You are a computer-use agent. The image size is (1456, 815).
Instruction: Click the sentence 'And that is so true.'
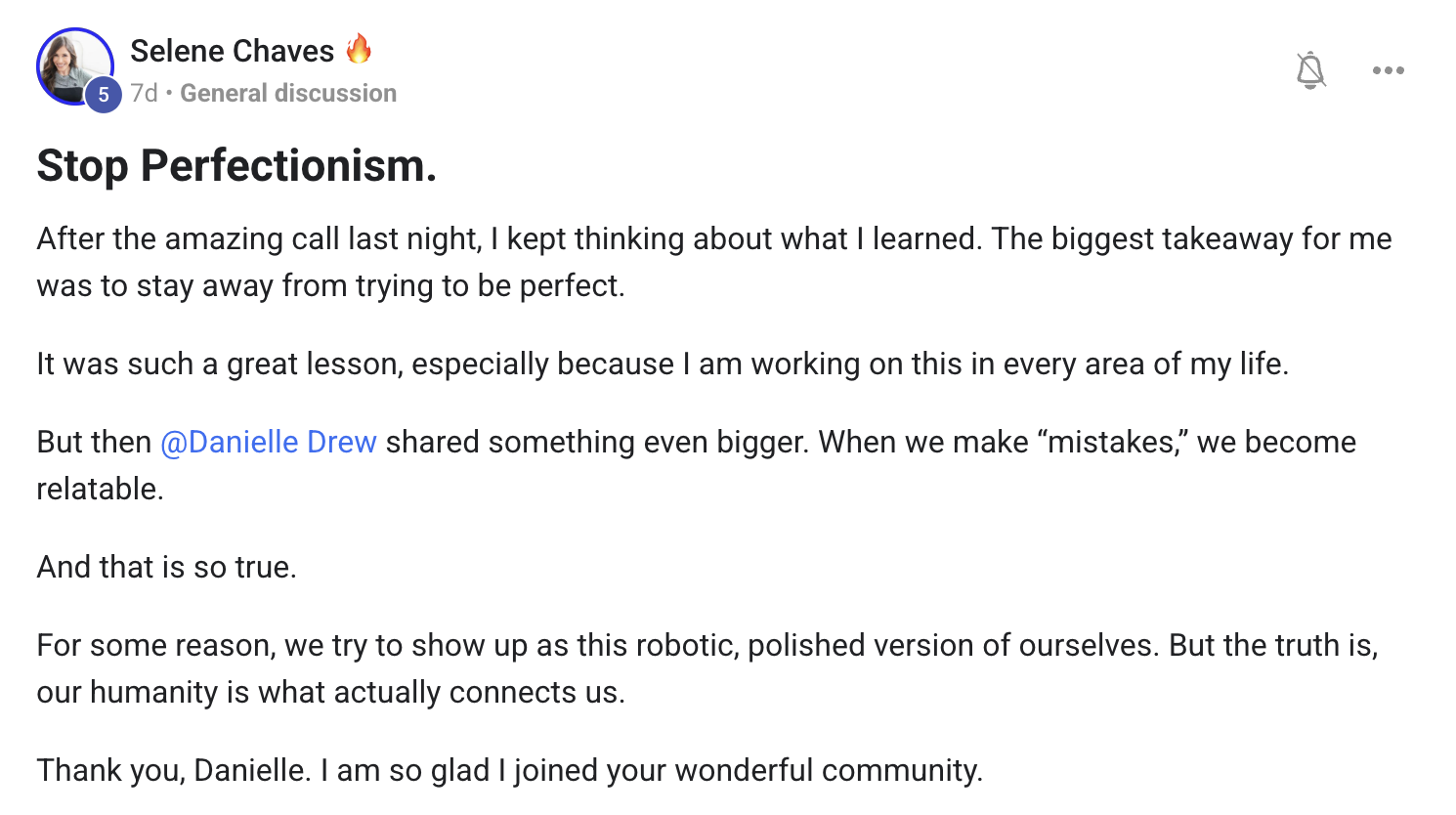[166, 567]
